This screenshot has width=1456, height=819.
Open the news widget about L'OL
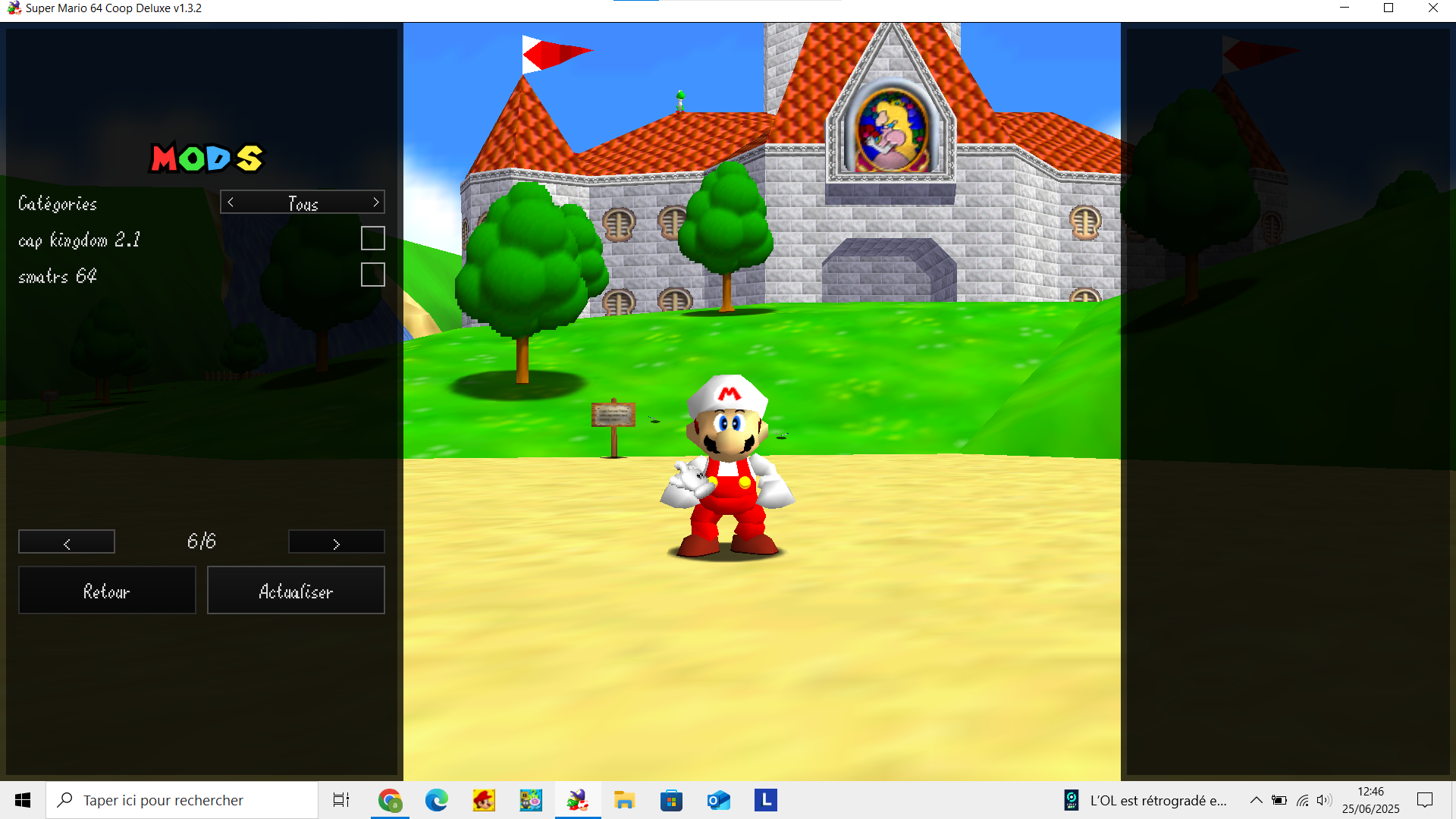tap(1145, 800)
